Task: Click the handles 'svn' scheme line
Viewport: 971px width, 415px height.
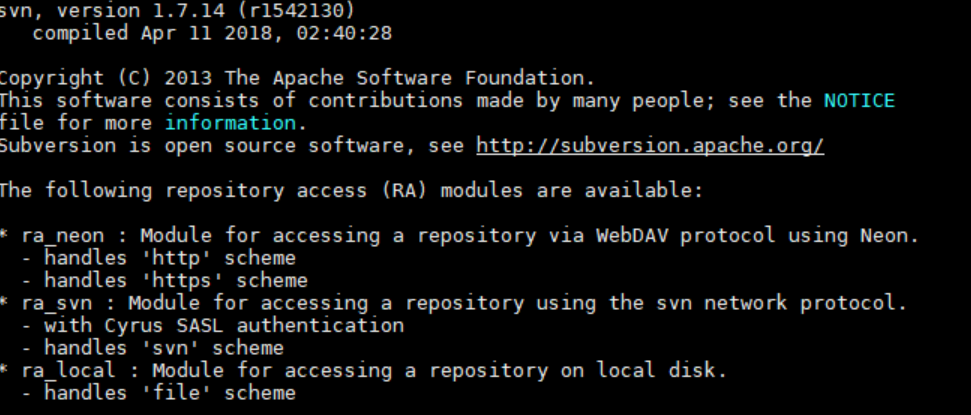Action: 153,348
